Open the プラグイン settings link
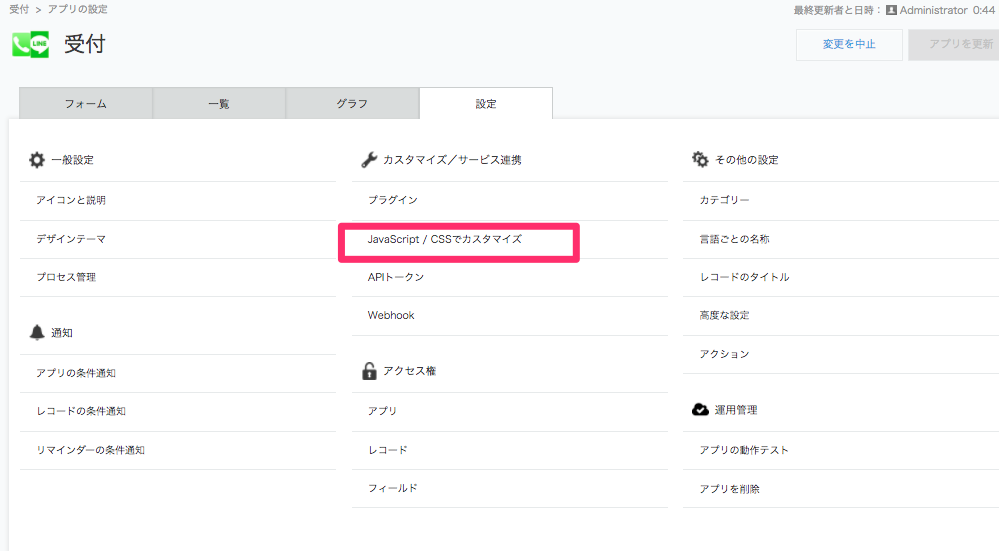Screen dimensions: 999x551 [x=392, y=200]
